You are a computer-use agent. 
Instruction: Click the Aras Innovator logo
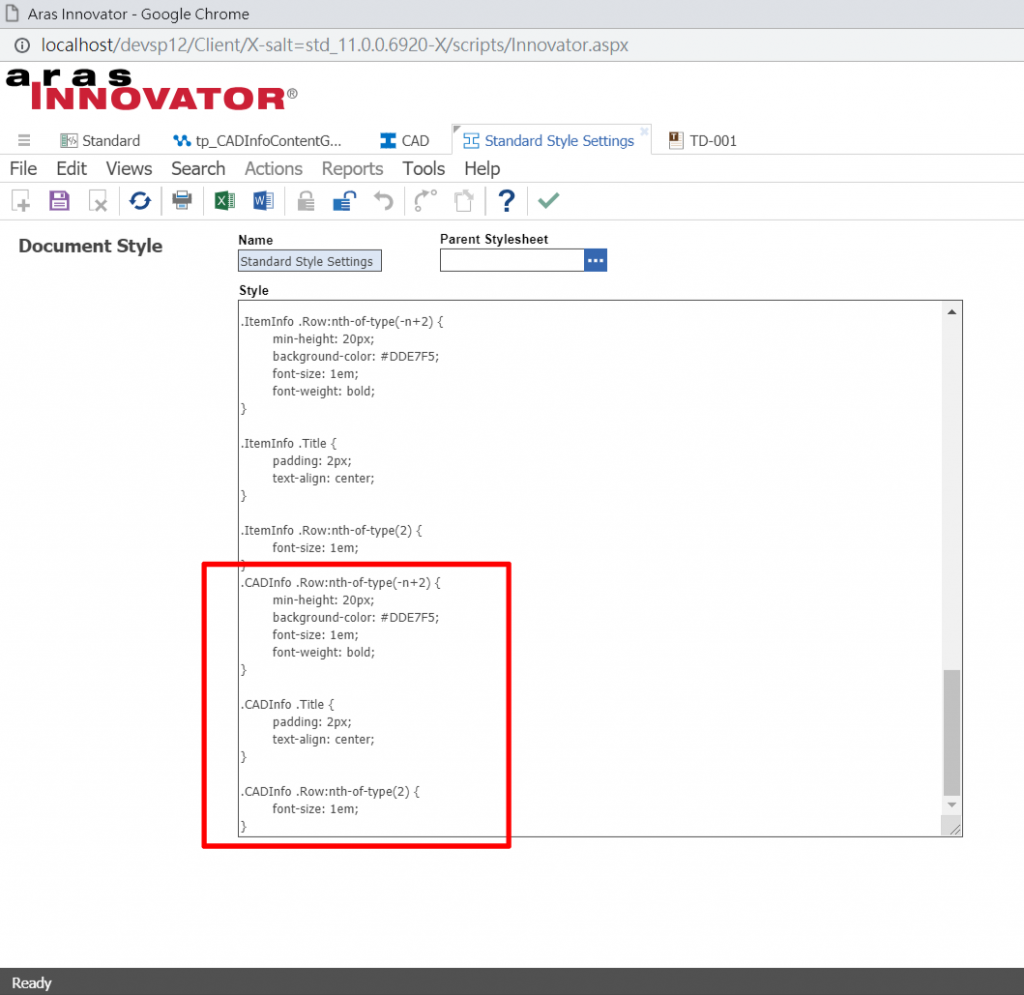point(152,89)
